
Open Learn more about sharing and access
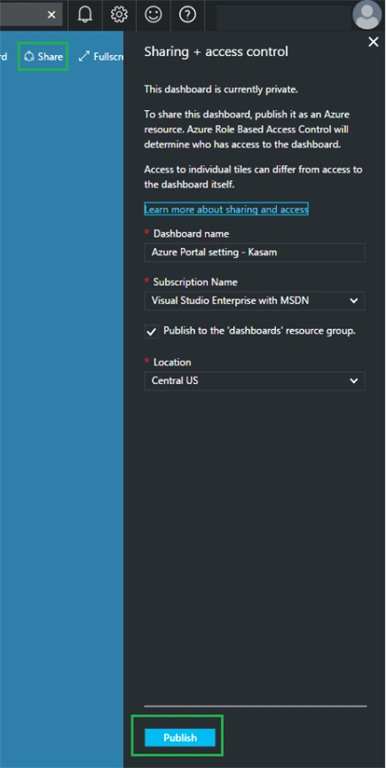point(226,210)
